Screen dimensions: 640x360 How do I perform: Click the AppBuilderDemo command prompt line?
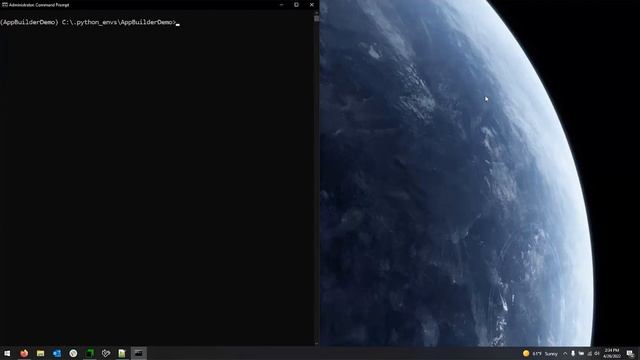(90, 22)
